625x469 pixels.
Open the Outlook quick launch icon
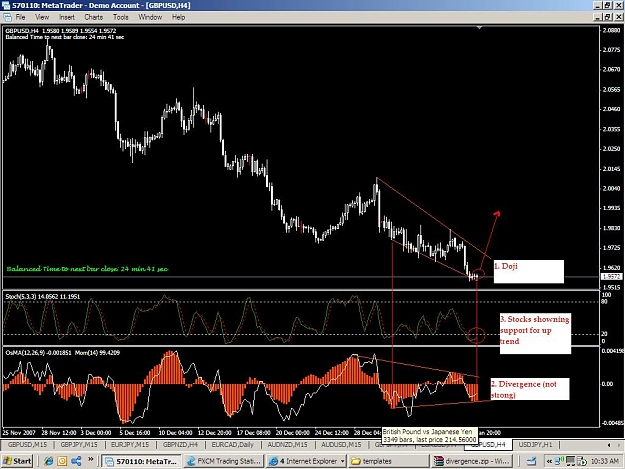[62, 461]
